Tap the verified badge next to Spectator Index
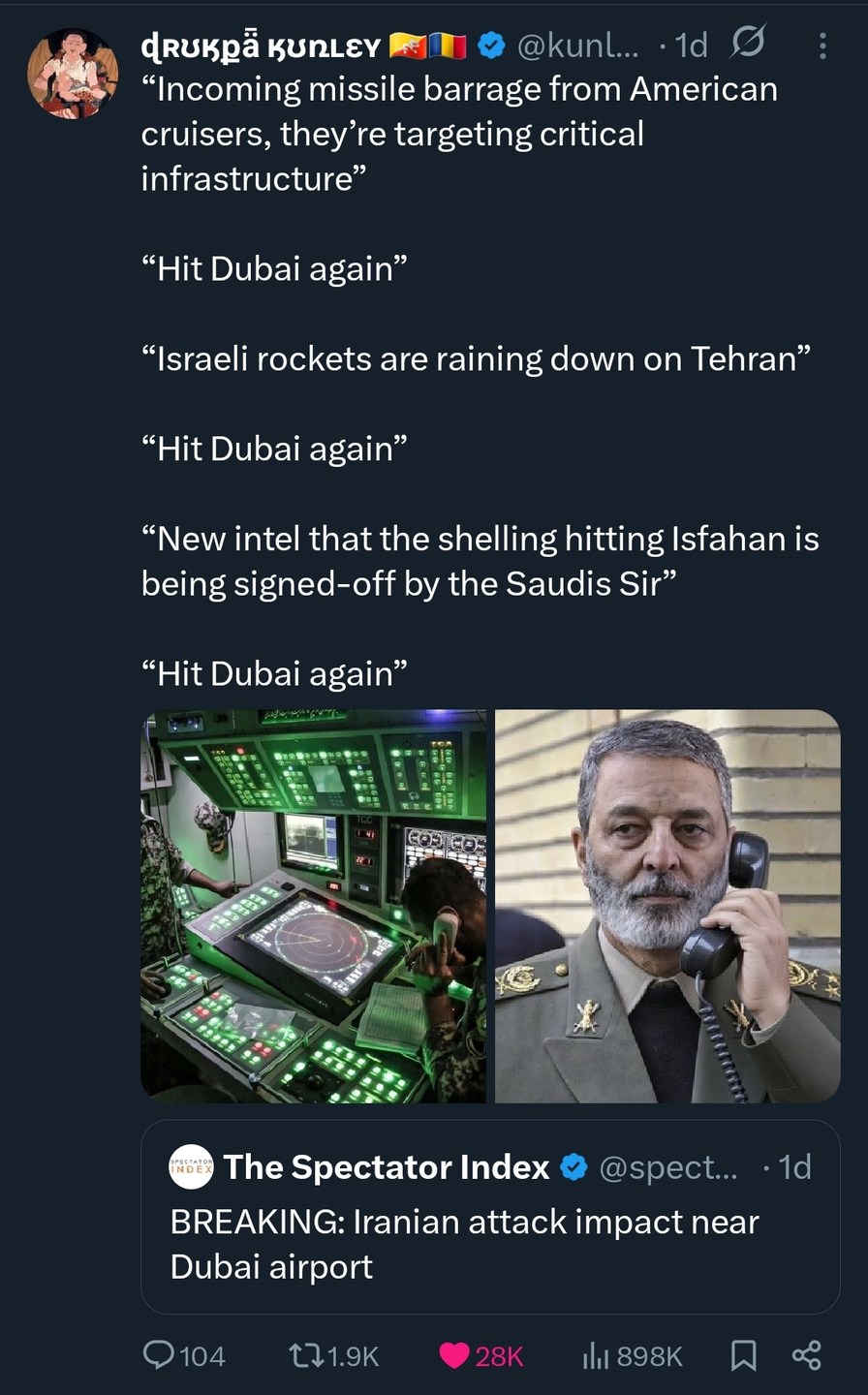This screenshot has width=868, height=1395. coord(574,1167)
